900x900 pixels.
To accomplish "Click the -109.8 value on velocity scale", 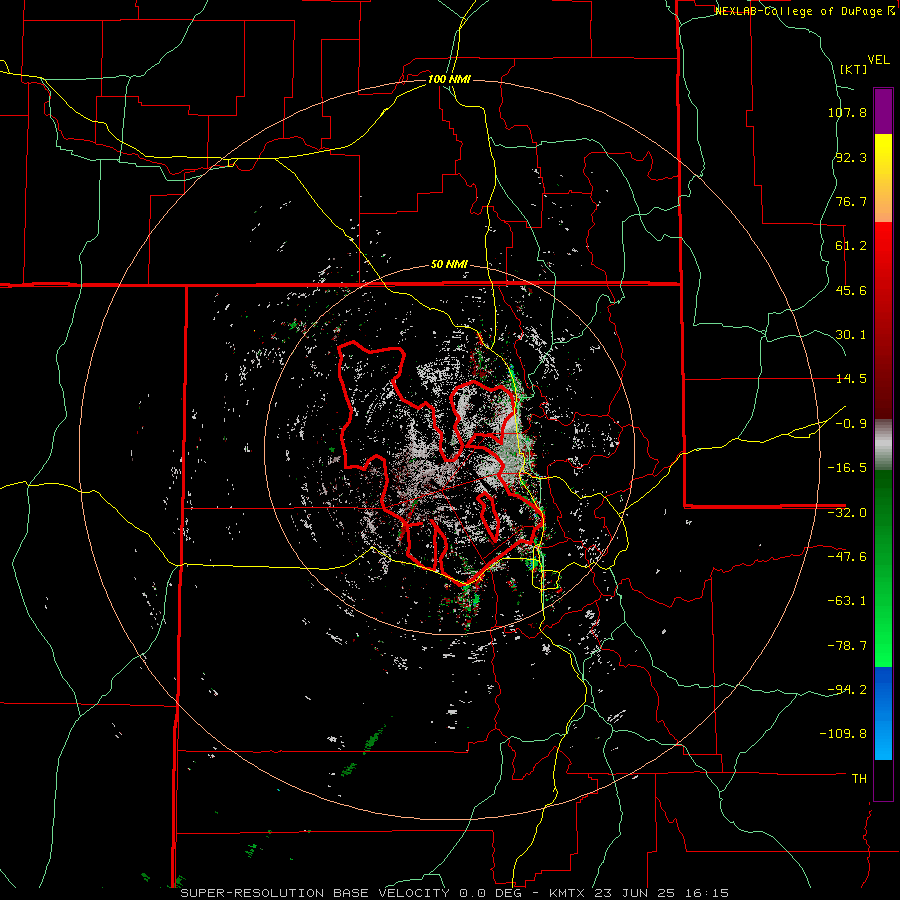I will tap(843, 734).
